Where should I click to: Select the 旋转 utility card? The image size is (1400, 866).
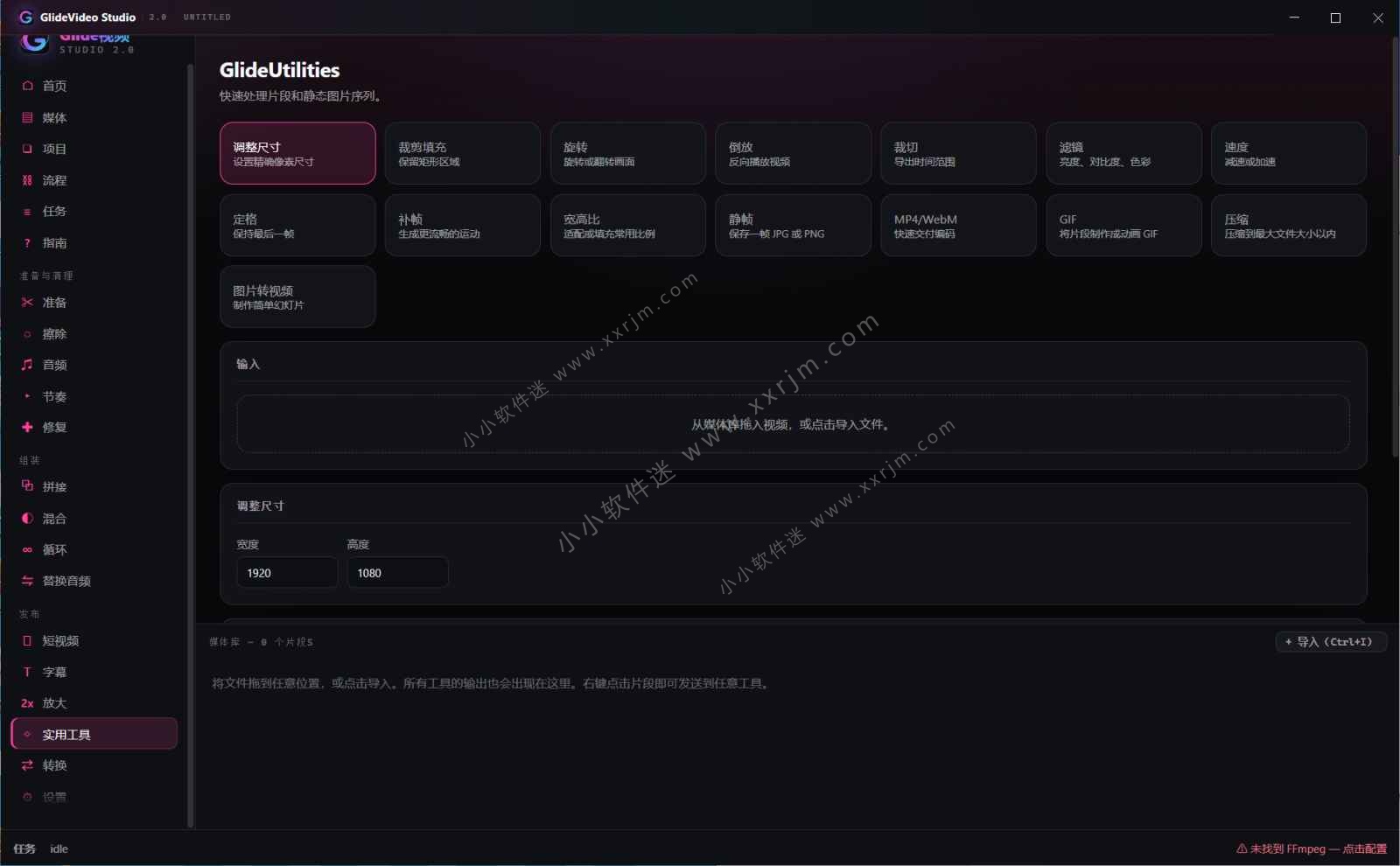click(628, 153)
